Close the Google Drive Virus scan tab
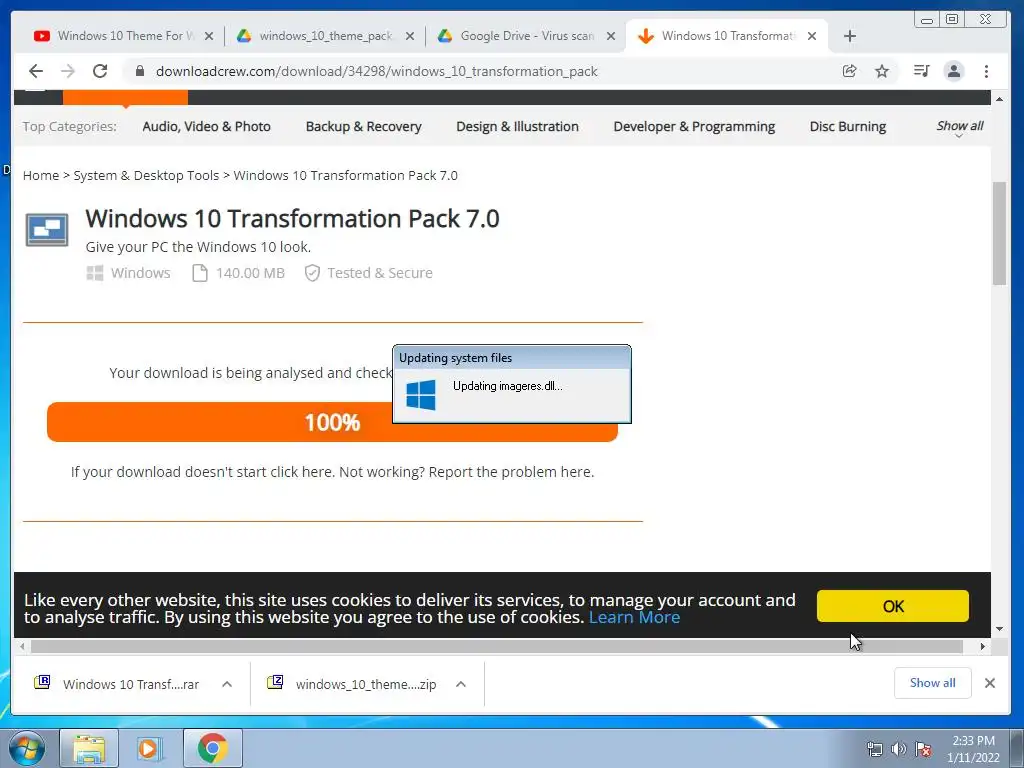Screen dimensions: 1024x768 [x=611, y=36]
